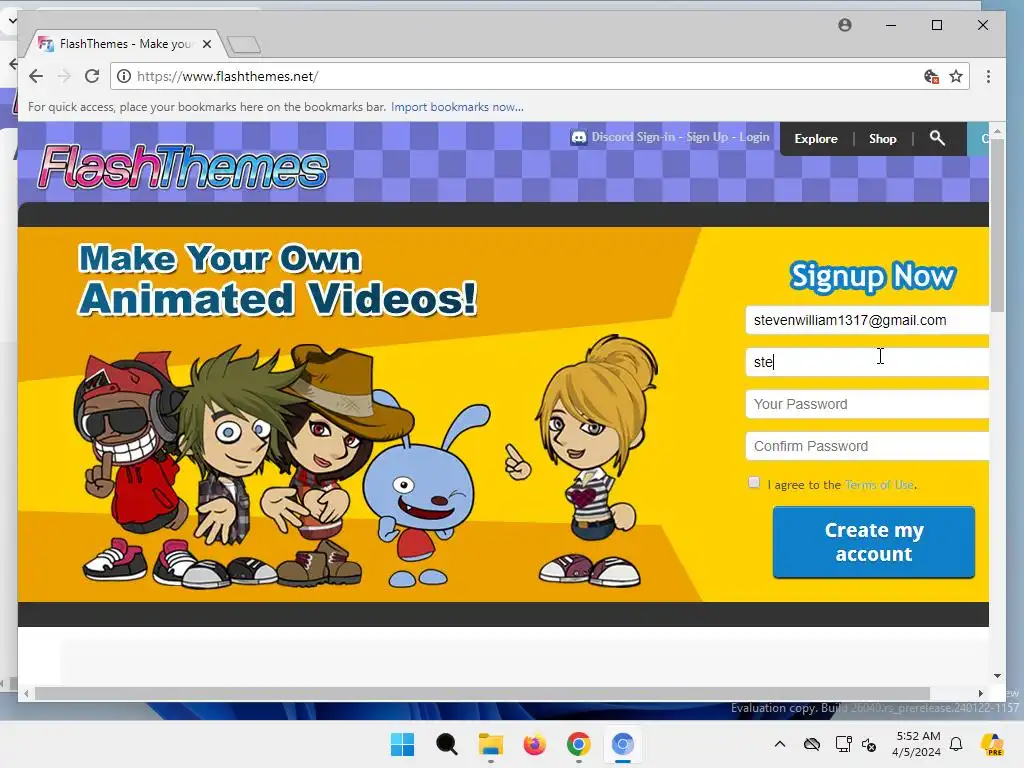Screen dimensions: 1024x768
Task: Open the Shop menu
Action: pyautogui.click(x=882, y=138)
